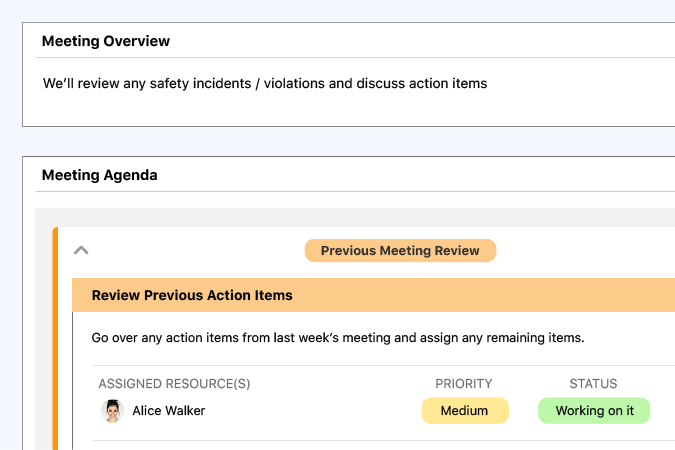Screen dimensions: 675x450
Task: Click the Previous Meeting Review pill label
Action: click(x=400, y=251)
